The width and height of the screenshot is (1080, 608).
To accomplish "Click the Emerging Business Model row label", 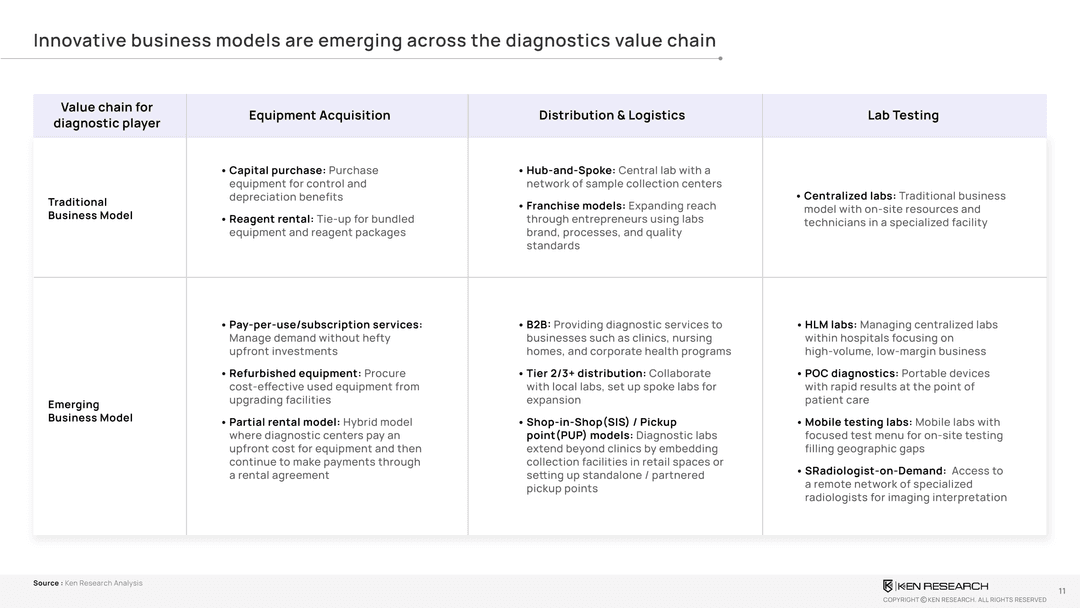I will click(90, 411).
